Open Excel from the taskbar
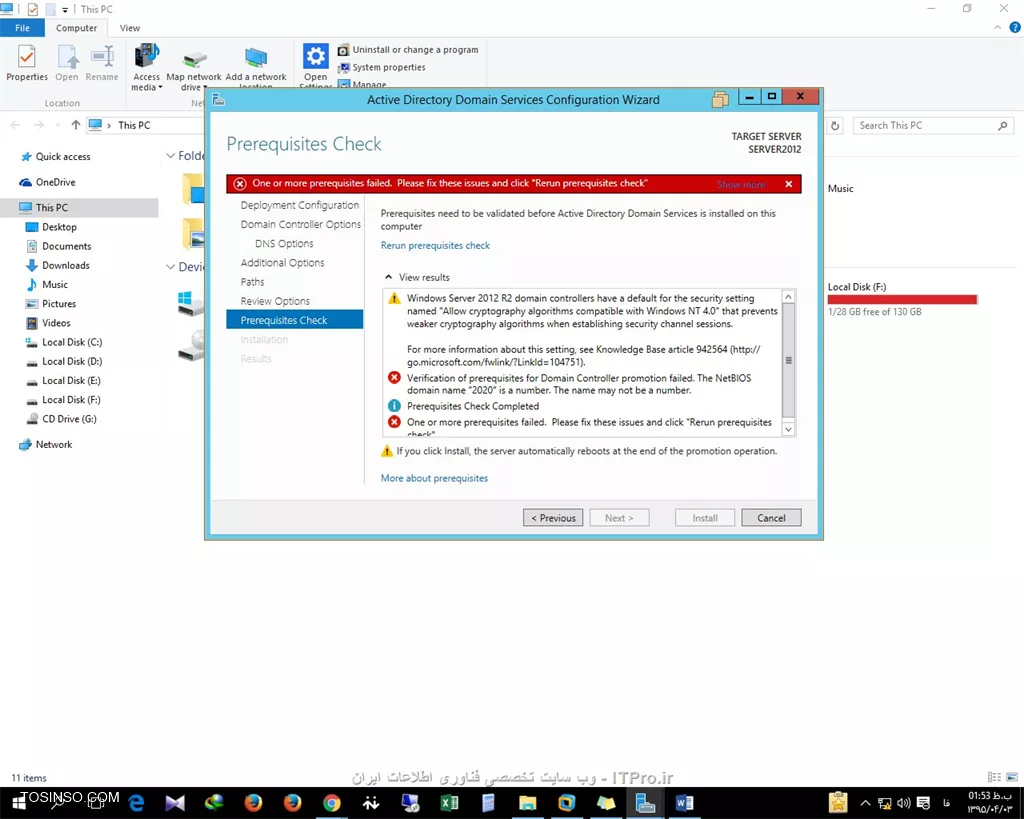The width and height of the screenshot is (1024, 819). tap(449, 803)
